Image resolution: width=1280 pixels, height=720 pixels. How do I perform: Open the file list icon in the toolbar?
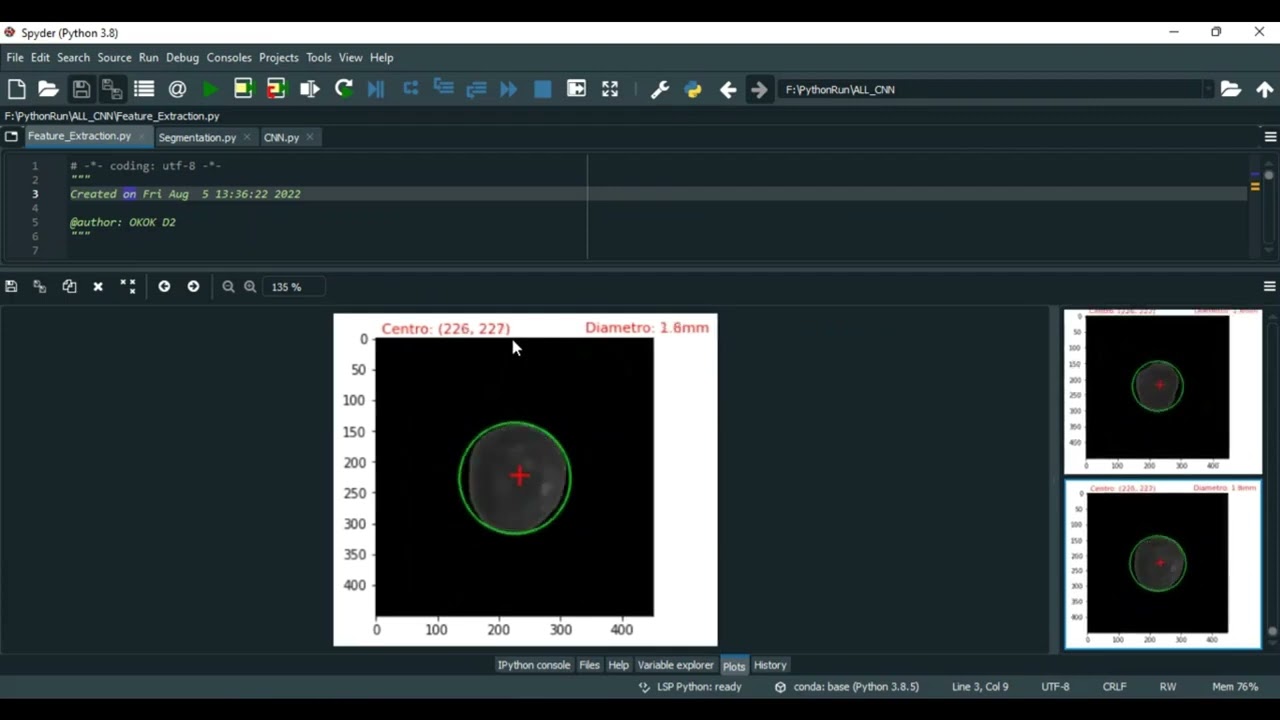tap(144, 89)
